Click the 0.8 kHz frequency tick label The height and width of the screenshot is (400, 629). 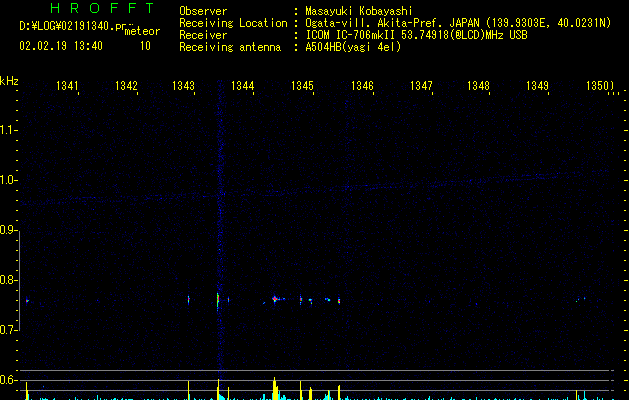[x=8, y=280]
